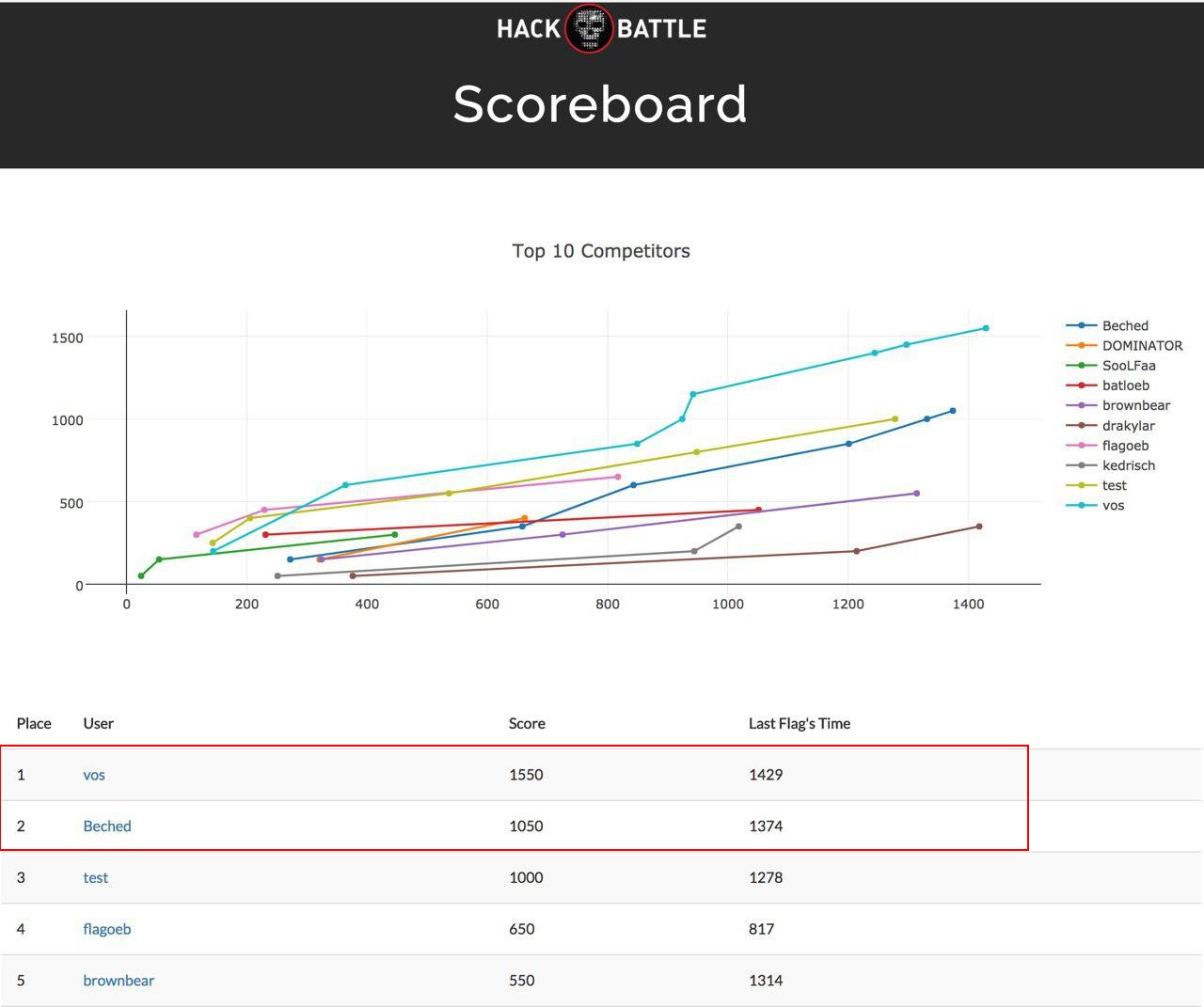This screenshot has height=1007, width=1204.
Task: Click the flagoeb score value 650
Action: (522, 929)
